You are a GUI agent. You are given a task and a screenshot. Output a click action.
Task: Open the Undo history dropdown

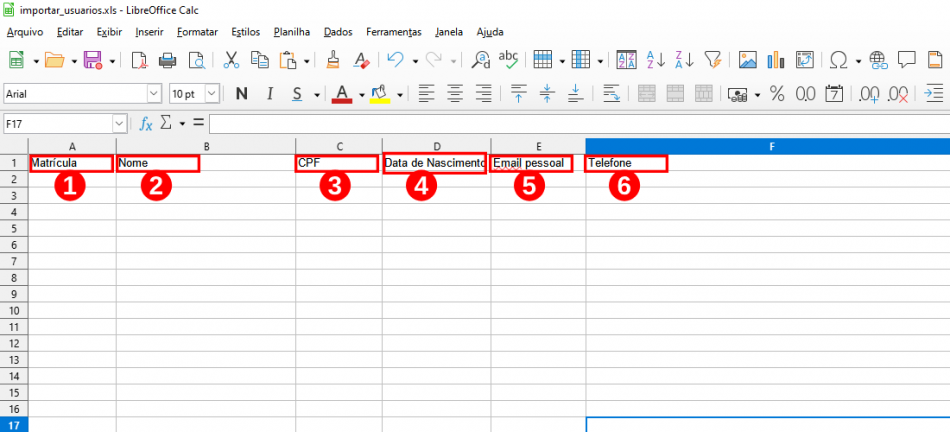pos(415,61)
